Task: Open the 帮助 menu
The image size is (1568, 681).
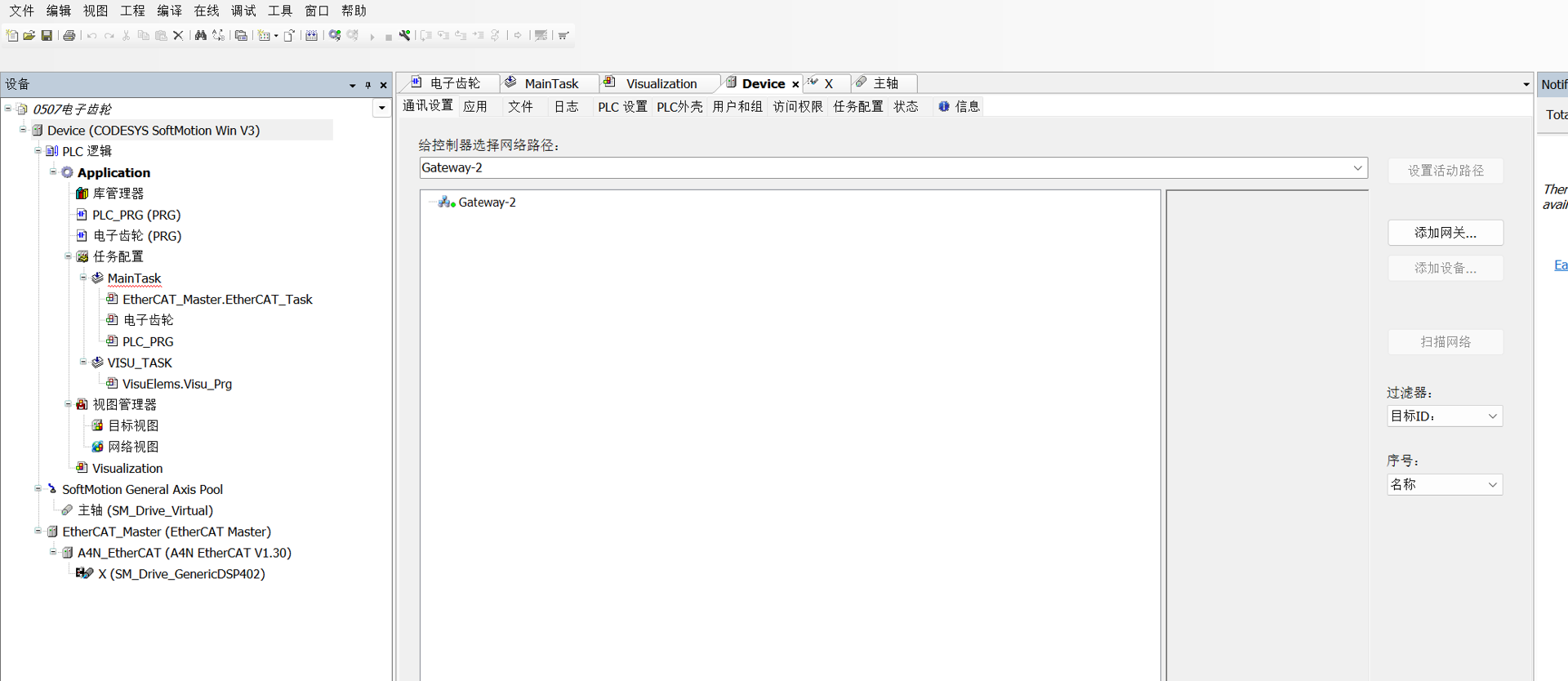Action: (x=354, y=11)
